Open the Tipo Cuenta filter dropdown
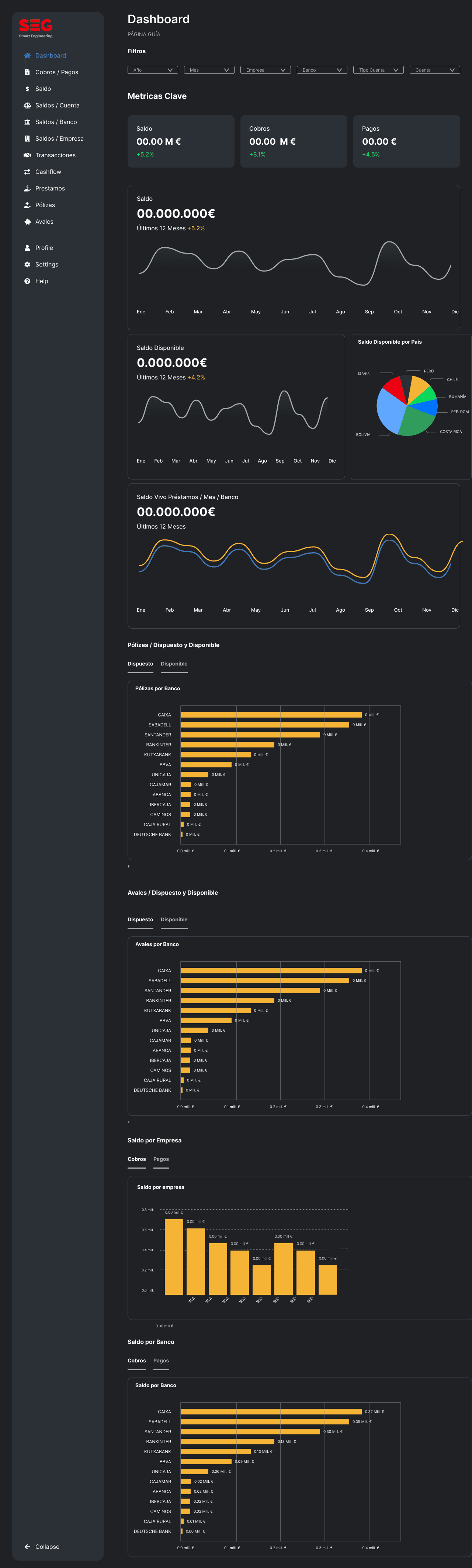472x1568 pixels. pyautogui.click(x=378, y=70)
